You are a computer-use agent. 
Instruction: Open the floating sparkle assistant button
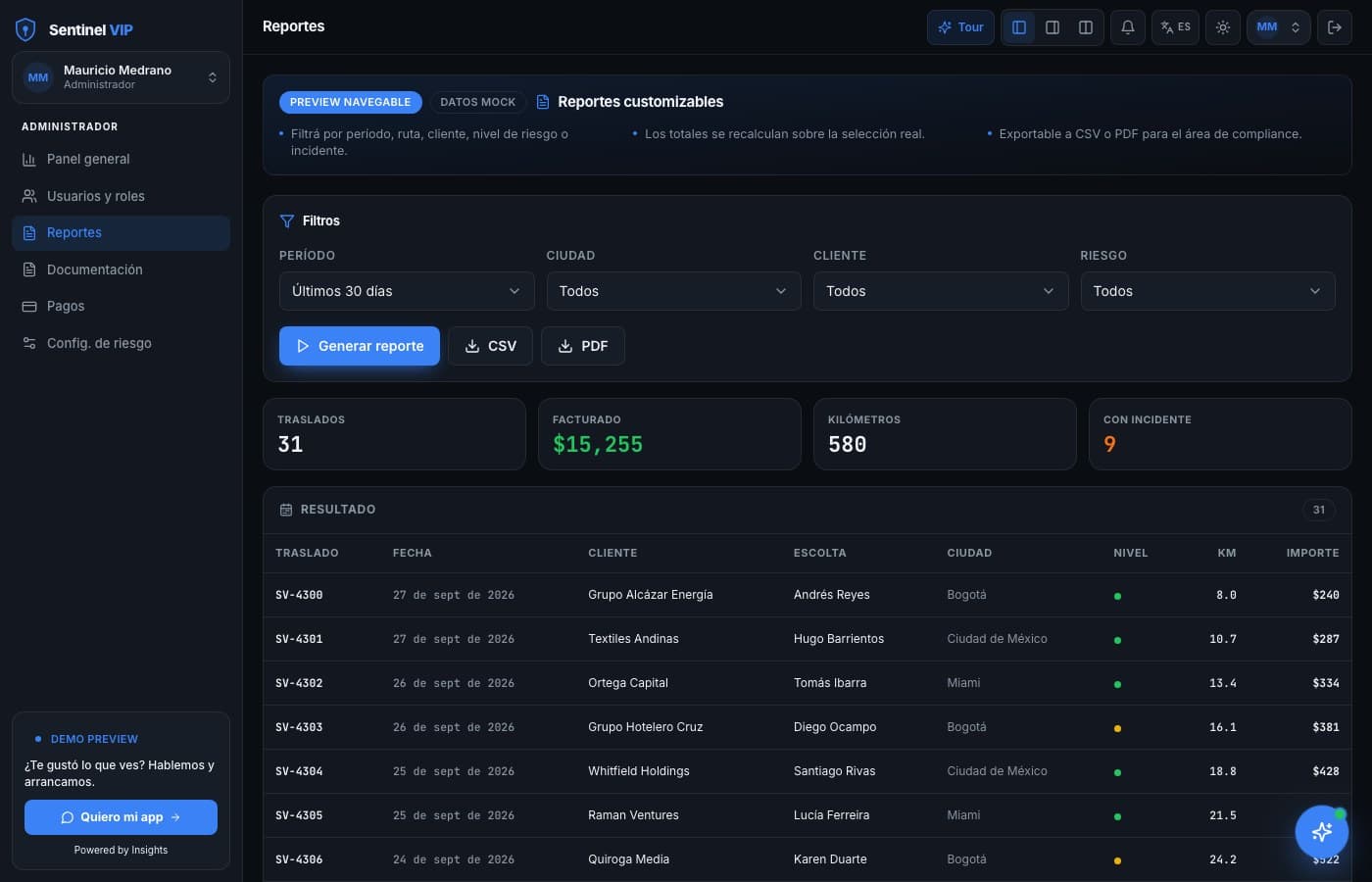coord(1321,832)
